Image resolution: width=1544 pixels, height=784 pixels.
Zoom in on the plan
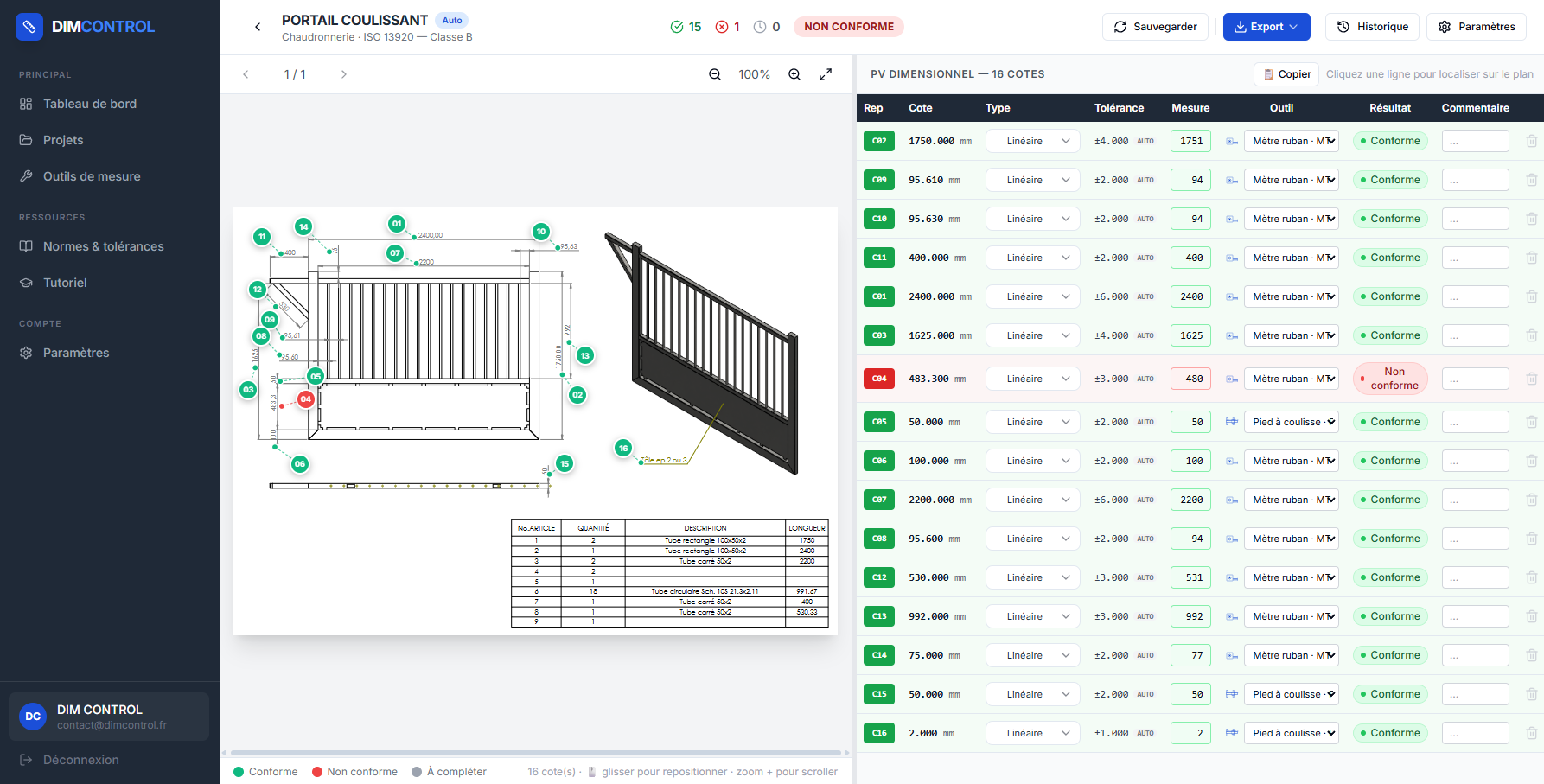pos(794,74)
